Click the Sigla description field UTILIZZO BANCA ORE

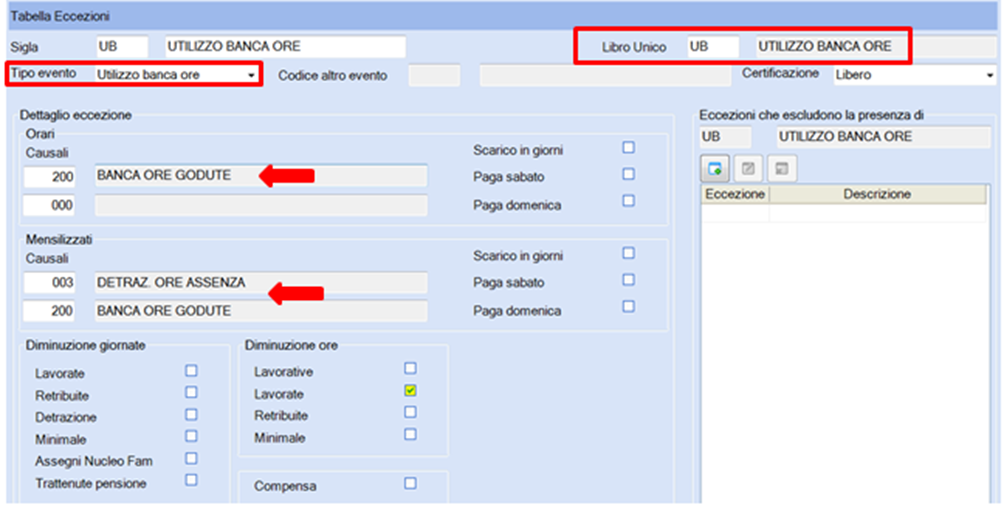click(286, 47)
